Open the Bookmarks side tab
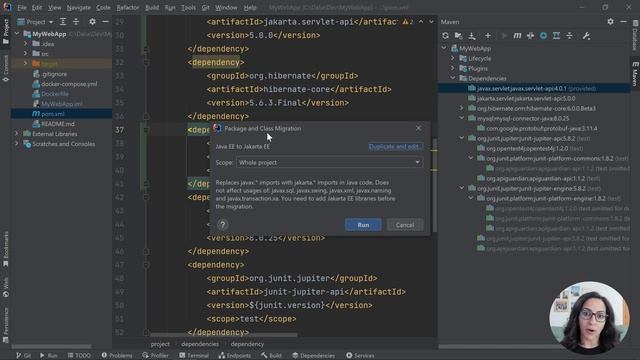This screenshot has height=360, width=640. point(5,249)
